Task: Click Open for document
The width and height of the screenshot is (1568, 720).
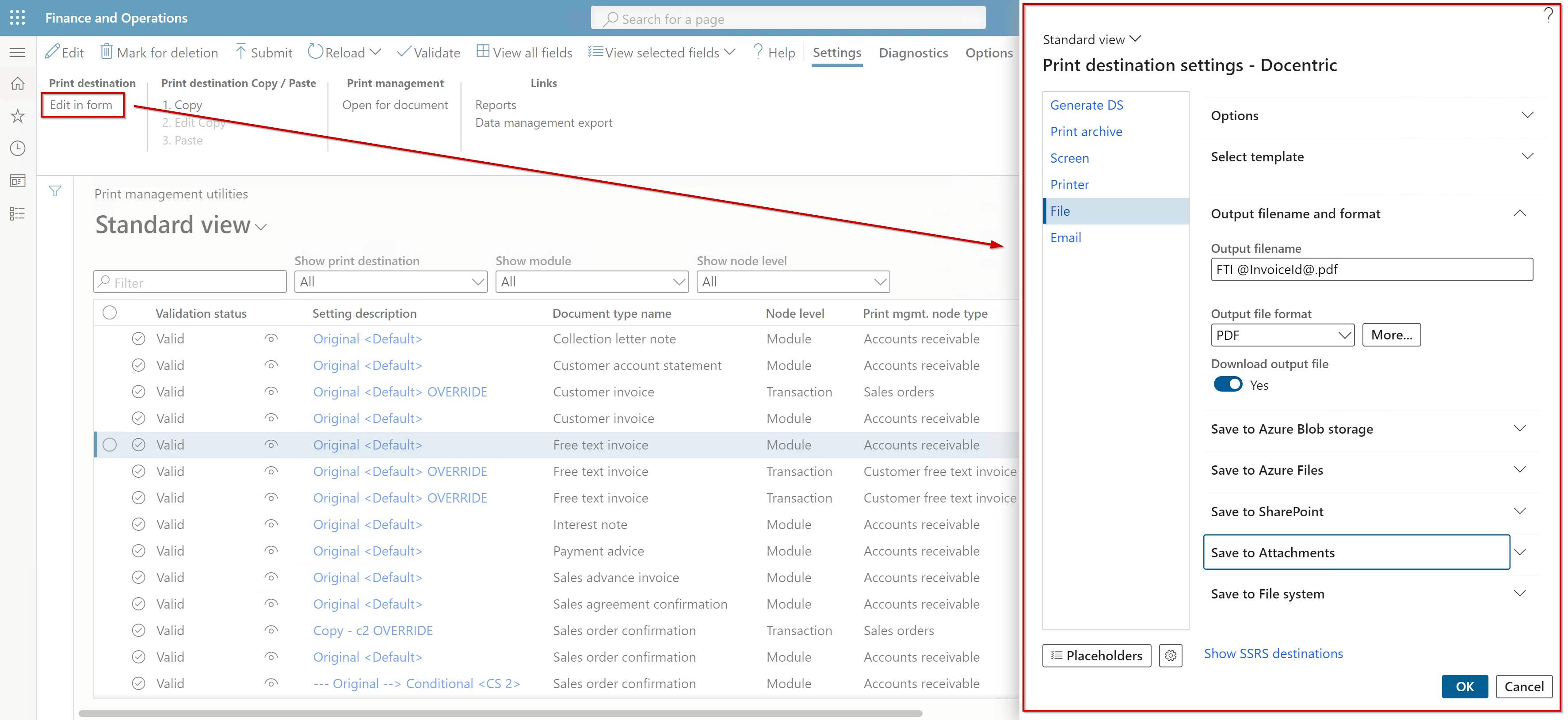Action: coord(395,105)
